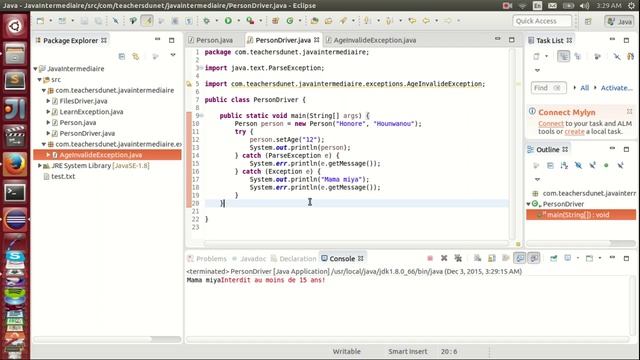
Task: Switch to AgeInvalideException.java editor tab
Action: tap(371, 40)
